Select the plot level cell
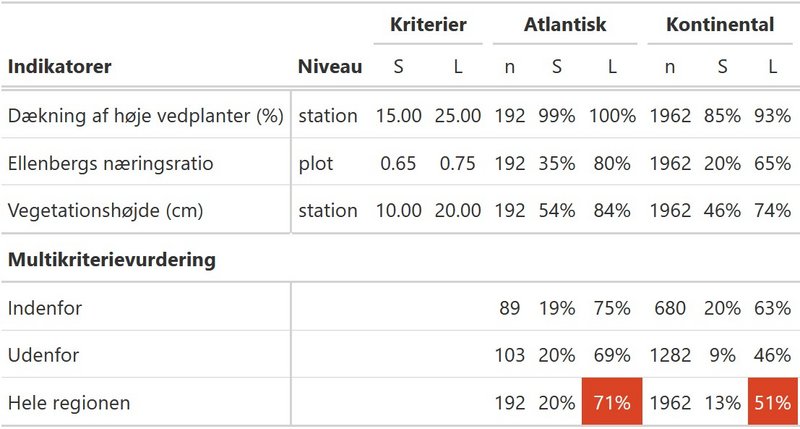Viewport: 800px width, 429px height. point(316,164)
